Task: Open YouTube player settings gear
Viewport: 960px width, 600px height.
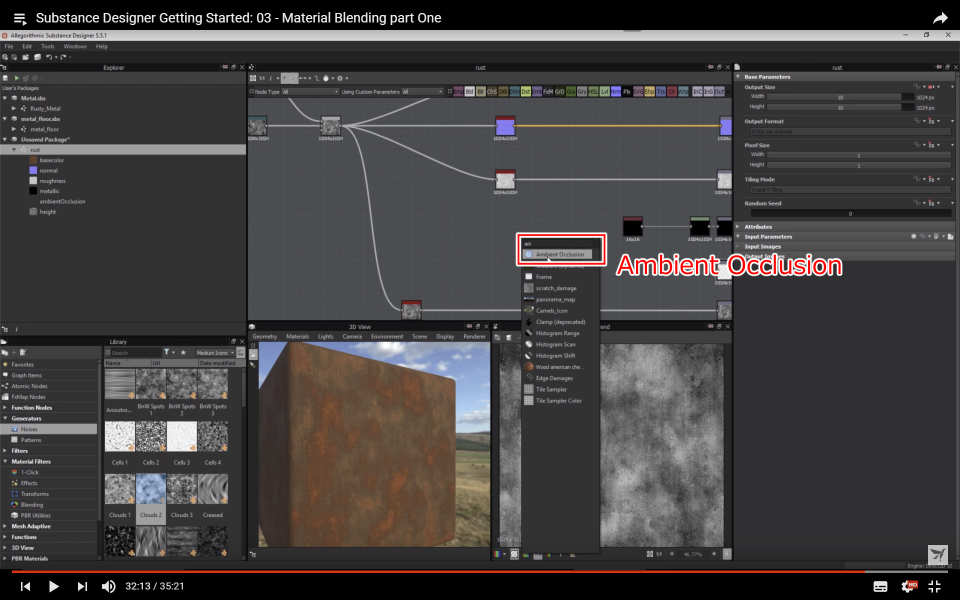Action: tap(909, 587)
